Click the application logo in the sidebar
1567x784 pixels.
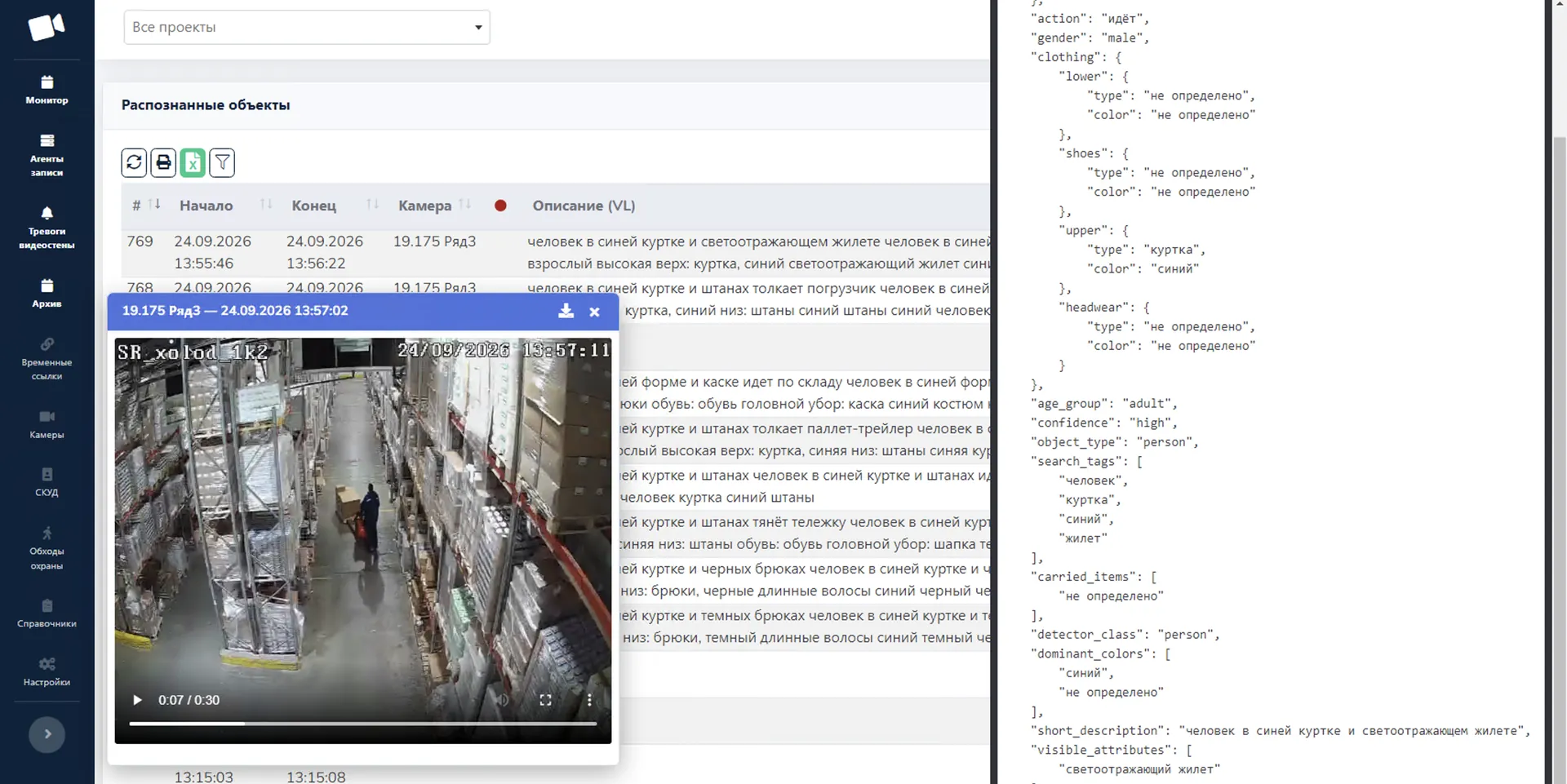click(47, 26)
